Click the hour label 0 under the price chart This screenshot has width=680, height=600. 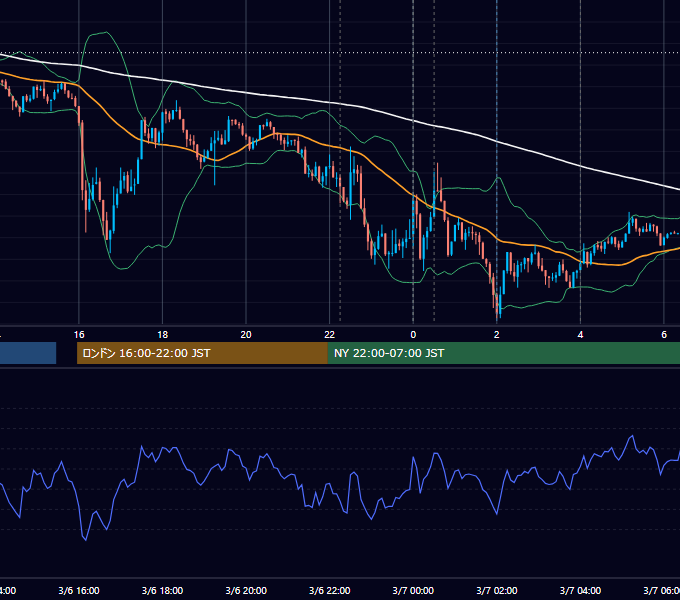[x=413, y=335]
